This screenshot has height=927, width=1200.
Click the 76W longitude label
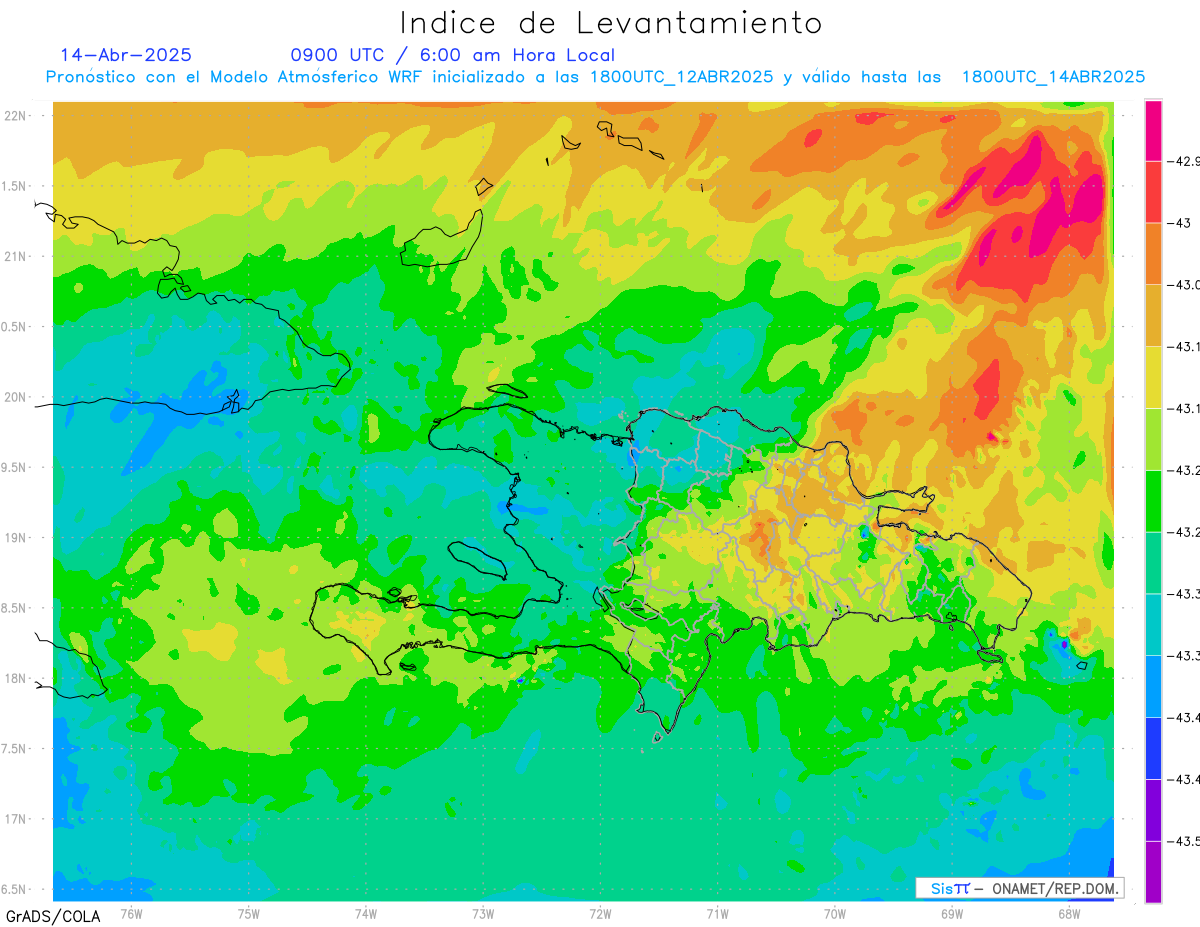point(131,914)
